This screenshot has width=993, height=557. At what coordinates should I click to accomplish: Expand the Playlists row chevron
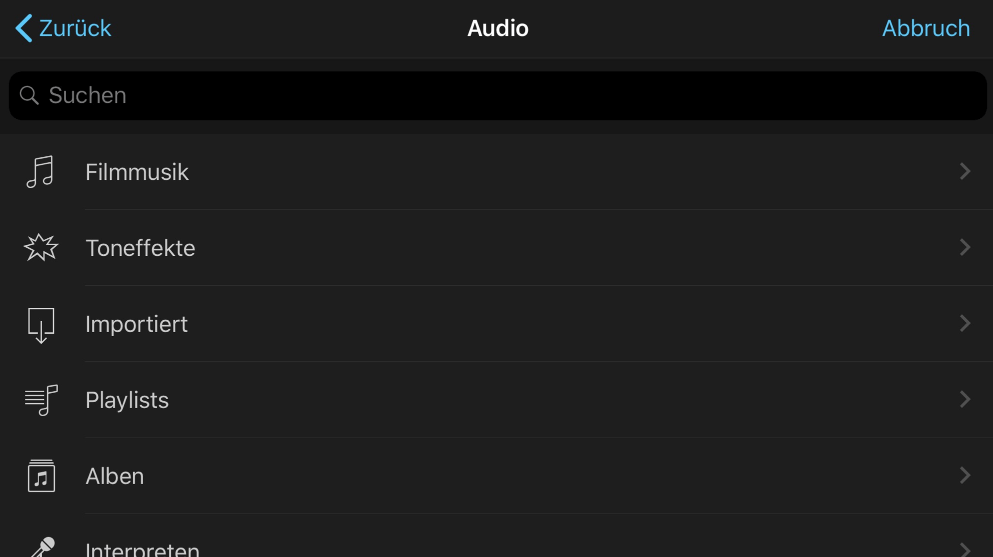point(965,400)
